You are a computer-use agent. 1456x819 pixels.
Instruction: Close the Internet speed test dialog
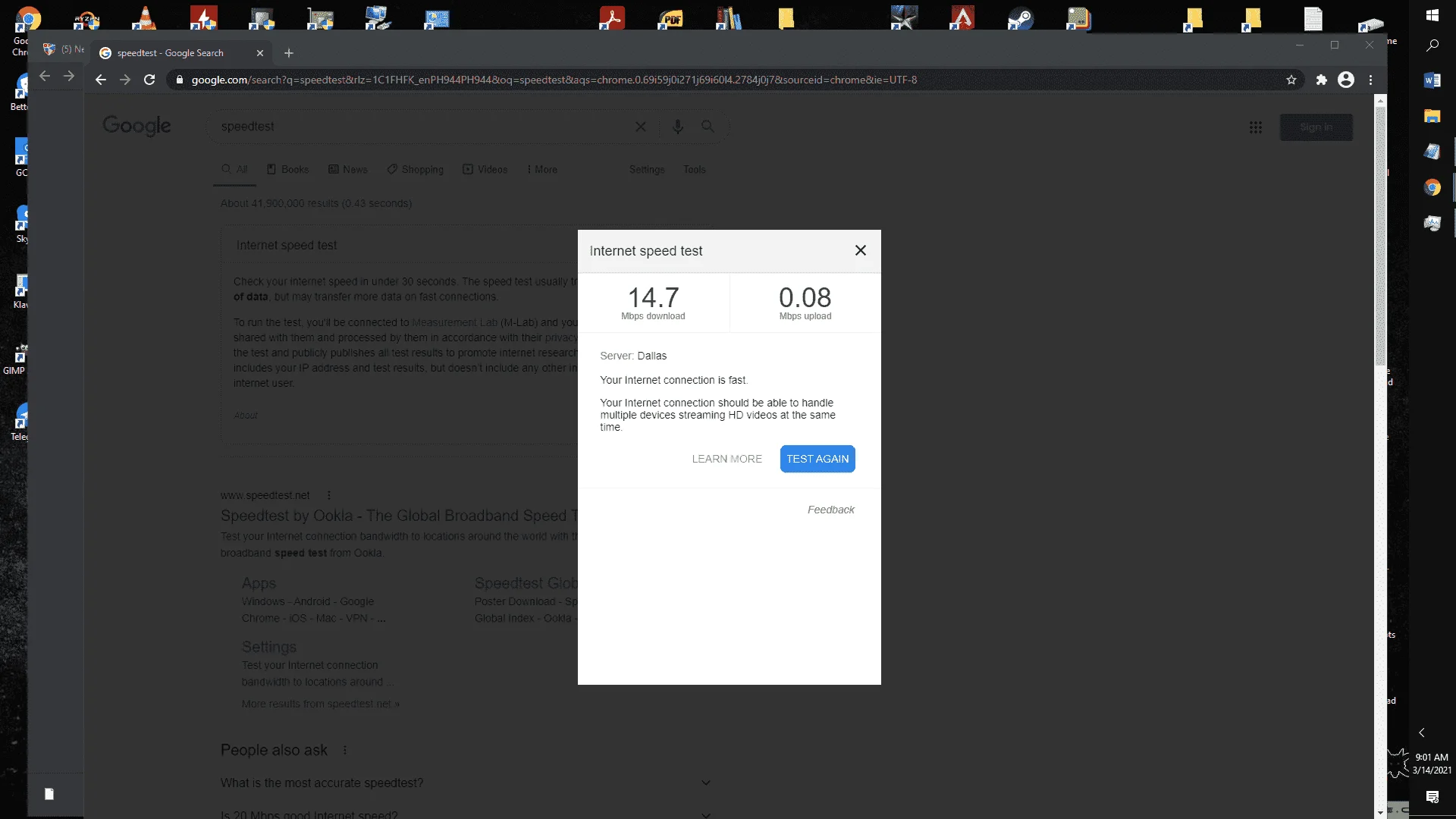pos(860,250)
